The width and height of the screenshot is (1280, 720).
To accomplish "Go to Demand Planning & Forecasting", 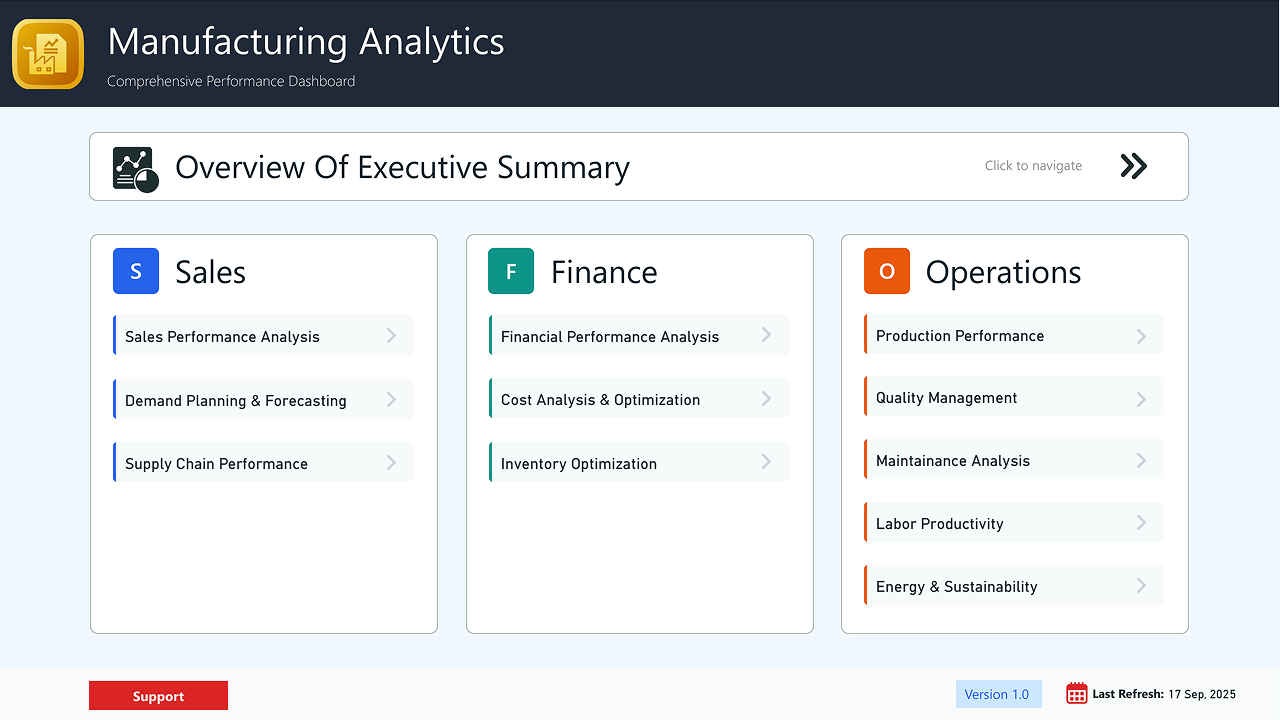I will 236,400.
